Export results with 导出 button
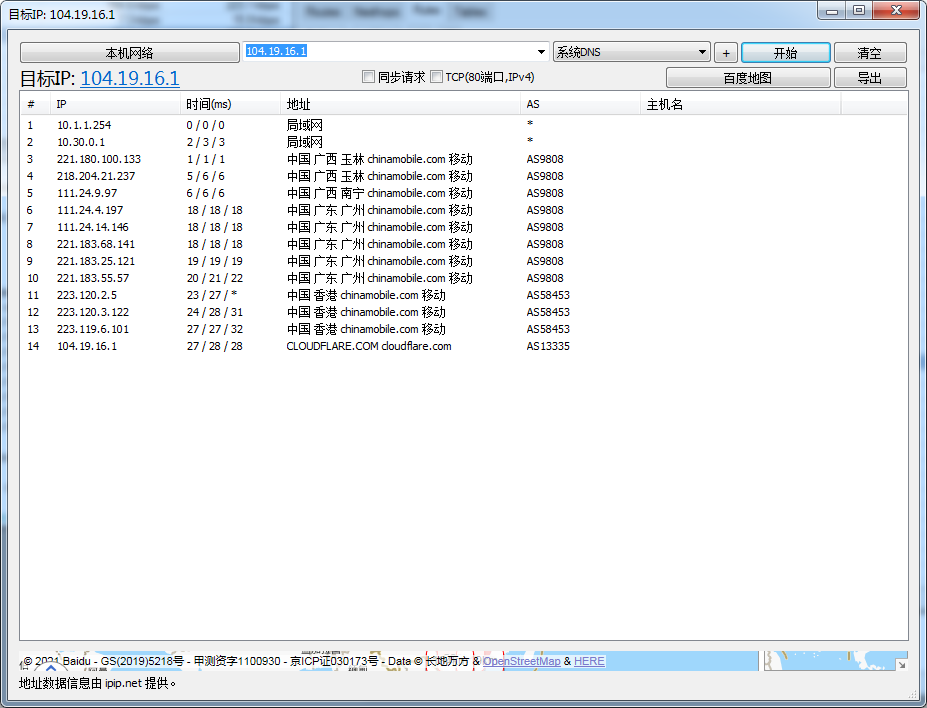927x708 pixels. [870, 77]
